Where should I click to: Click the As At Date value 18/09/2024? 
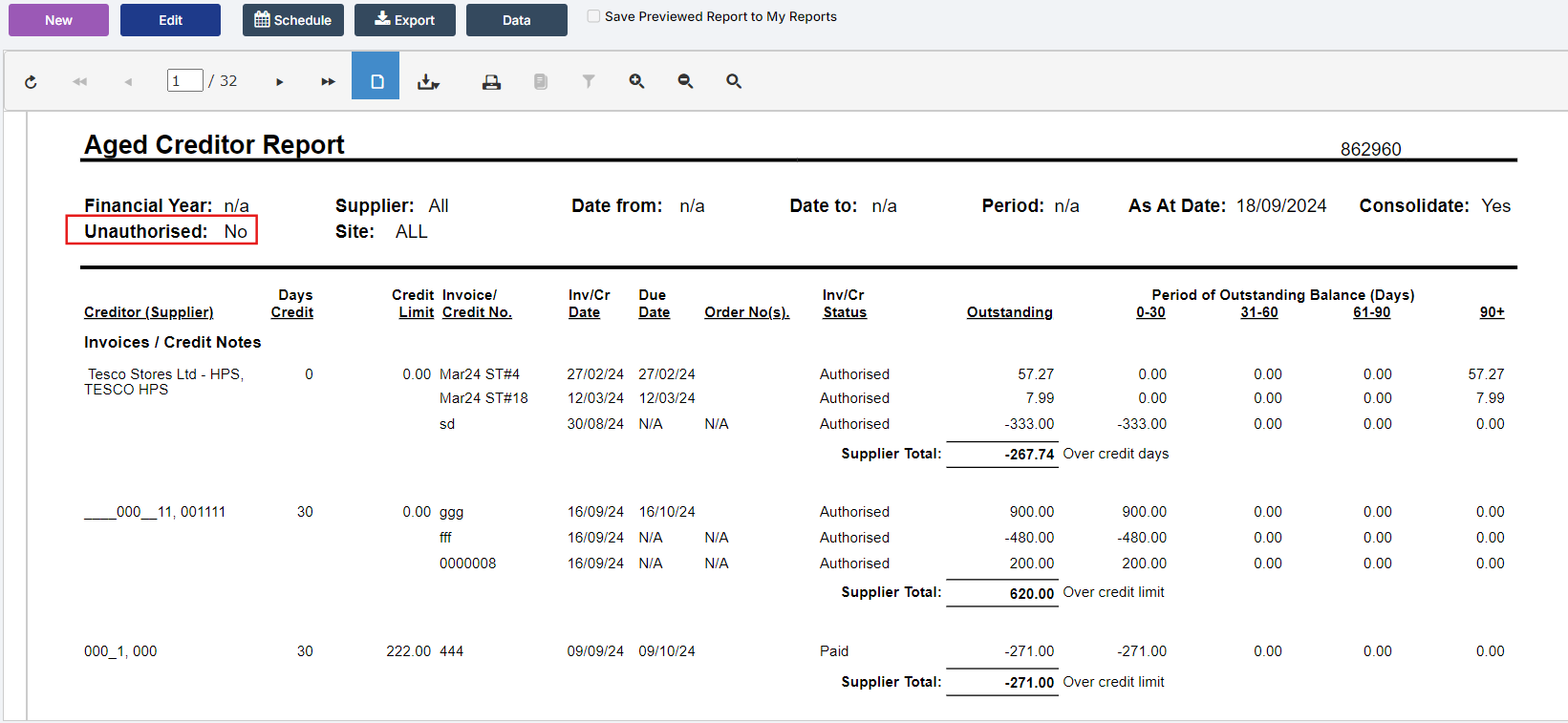[x=1281, y=206]
